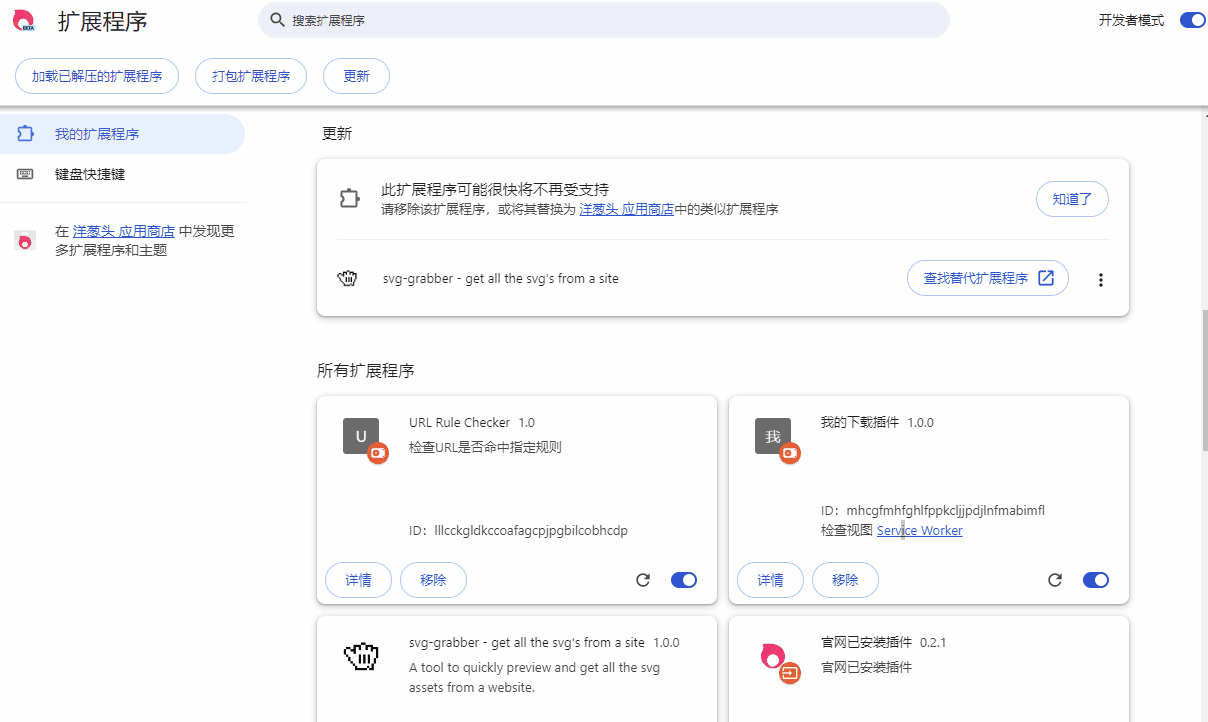The image size is (1208, 722).
Task: Dismiss the warning with 知道了
Action: [x=1072, y=199]
